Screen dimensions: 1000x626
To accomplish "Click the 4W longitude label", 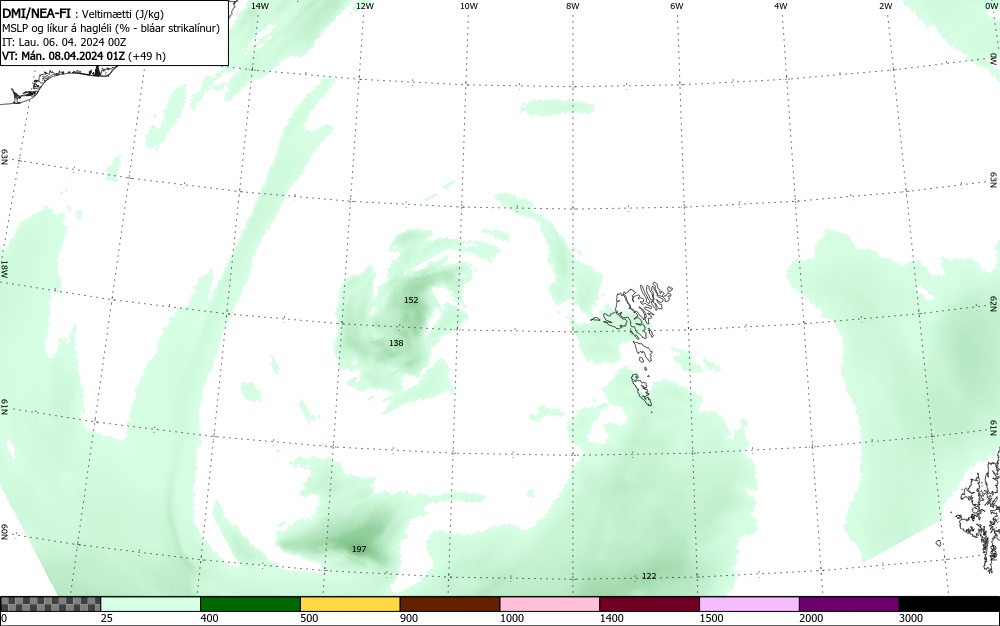I will [x=781, y=6].
